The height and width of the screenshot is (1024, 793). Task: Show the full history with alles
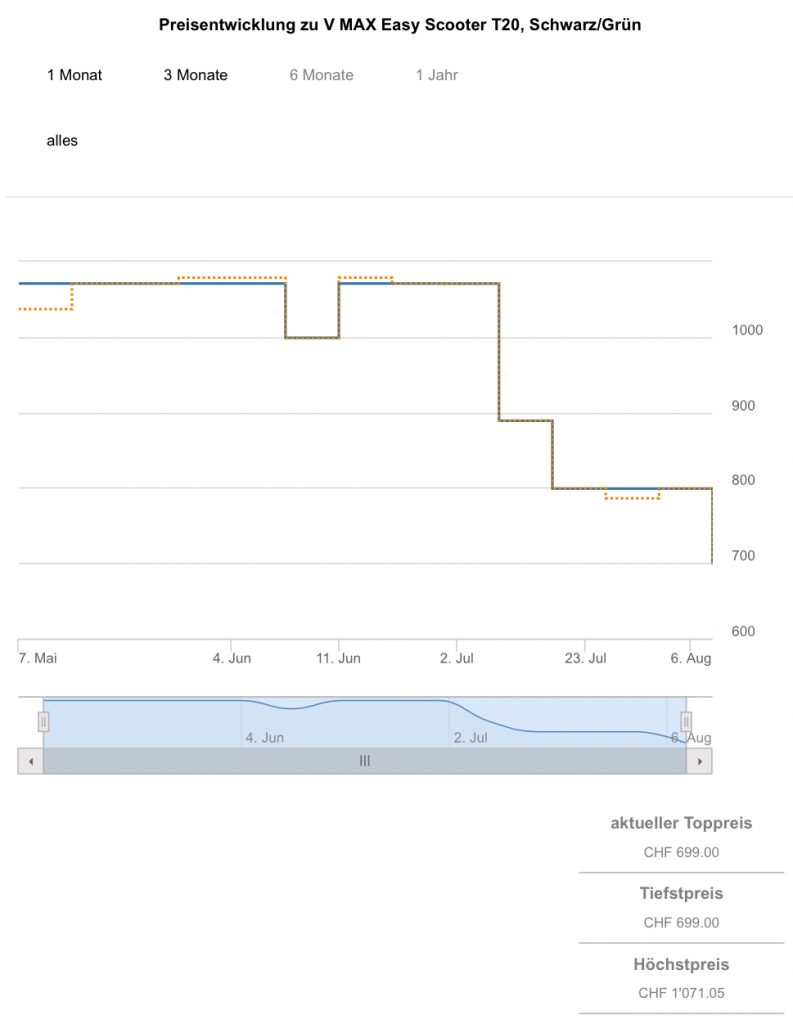[62, 141]
